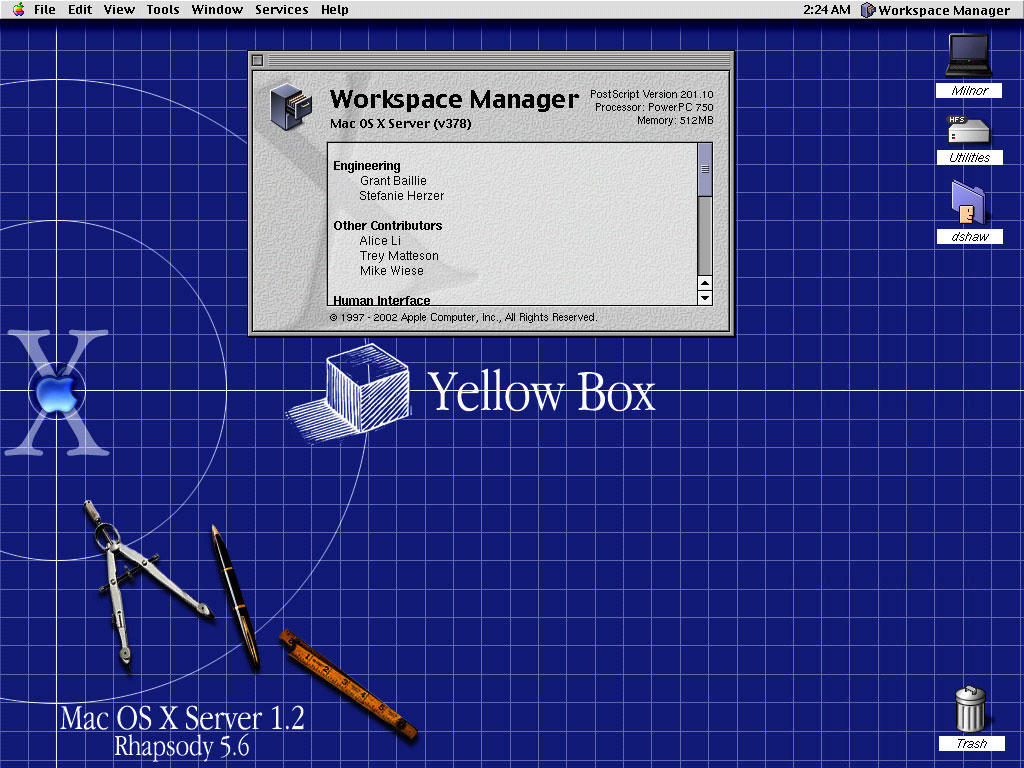Select the dshaw home folder icon
This screenshot has height=768, width=1024.
tap(969, 202)
